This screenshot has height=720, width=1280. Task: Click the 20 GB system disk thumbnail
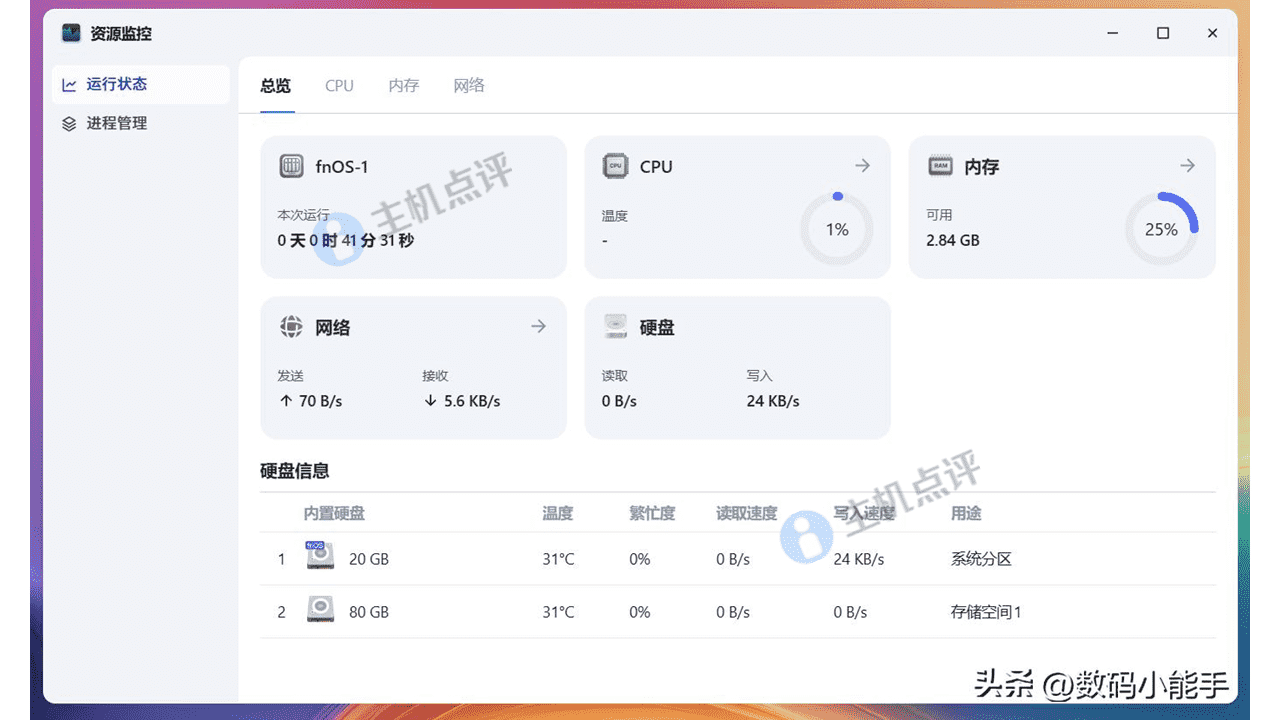tap(320, 558)
